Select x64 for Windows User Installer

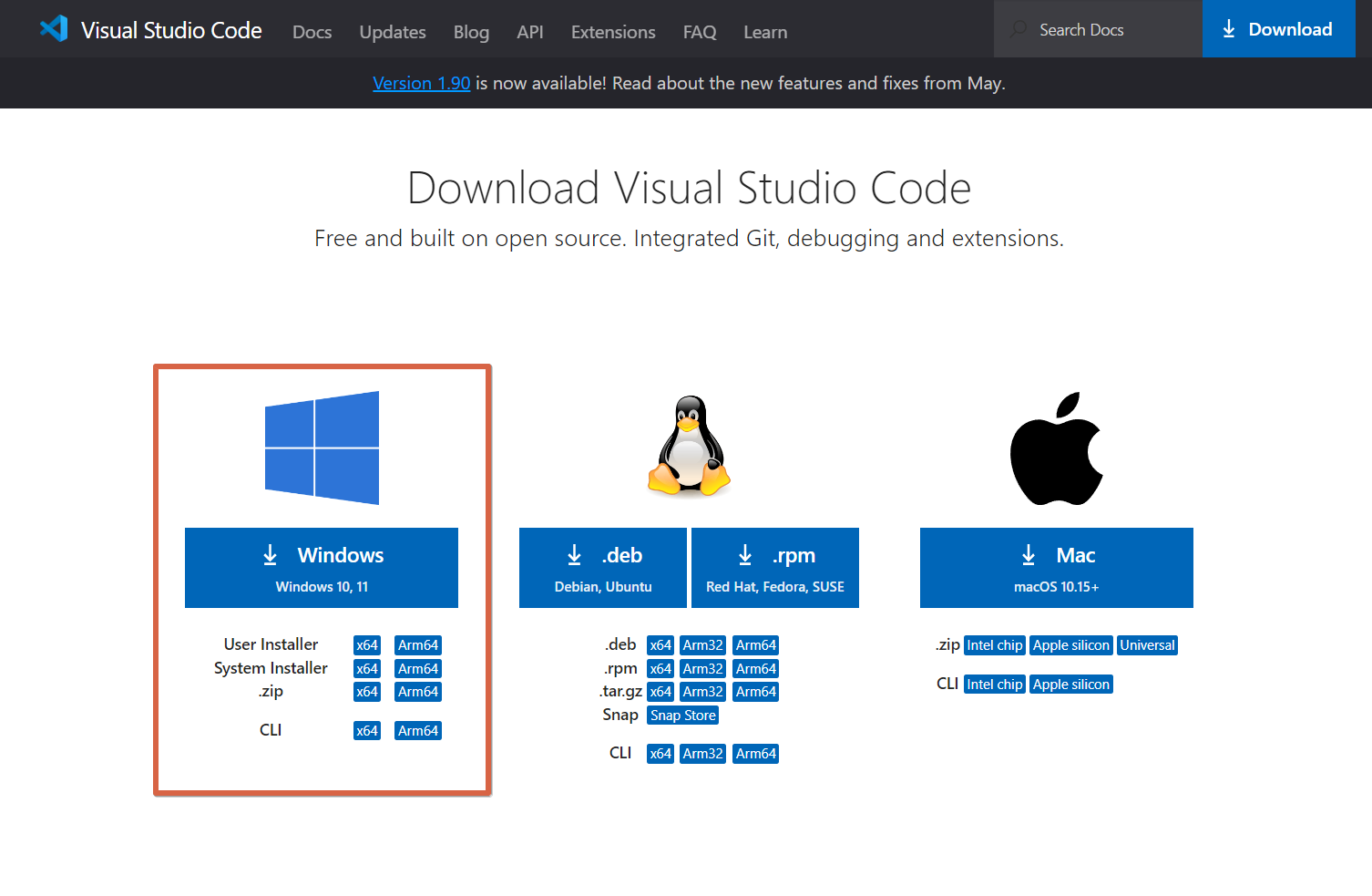pyautogui.click(x=367, y=645)
